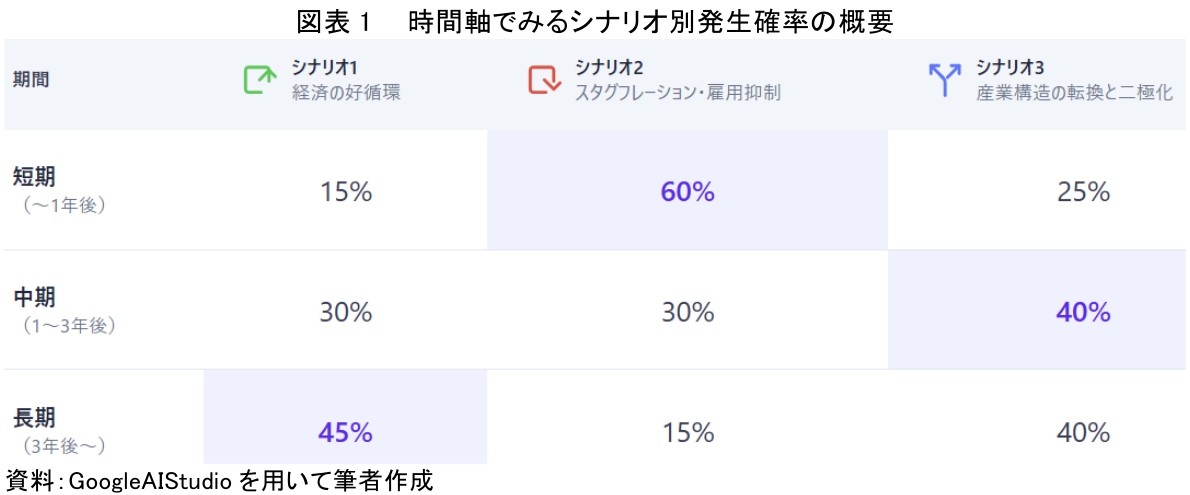
Task: Select the シナリオ1 column header text
Action: click(x=326, y=68)
